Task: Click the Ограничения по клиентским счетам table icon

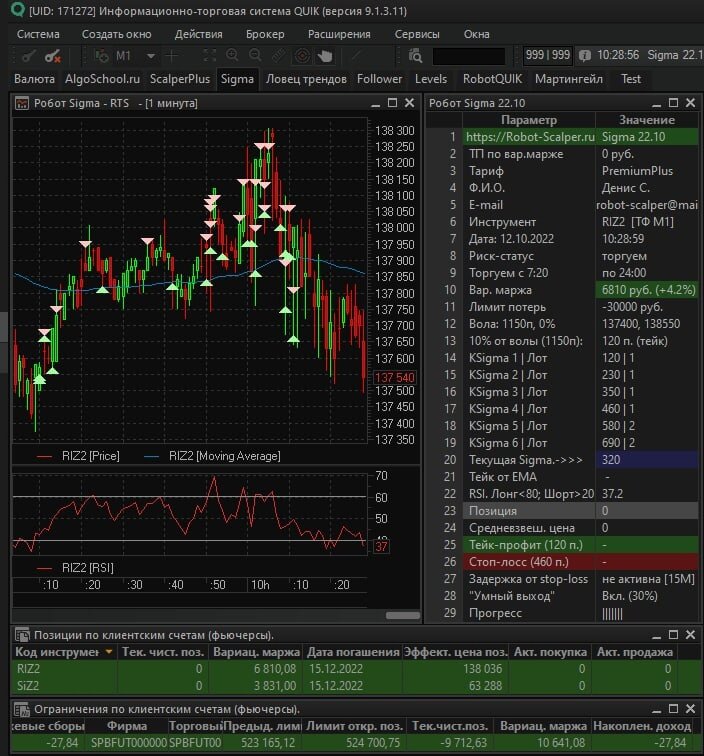Action: tap(22, 709)
